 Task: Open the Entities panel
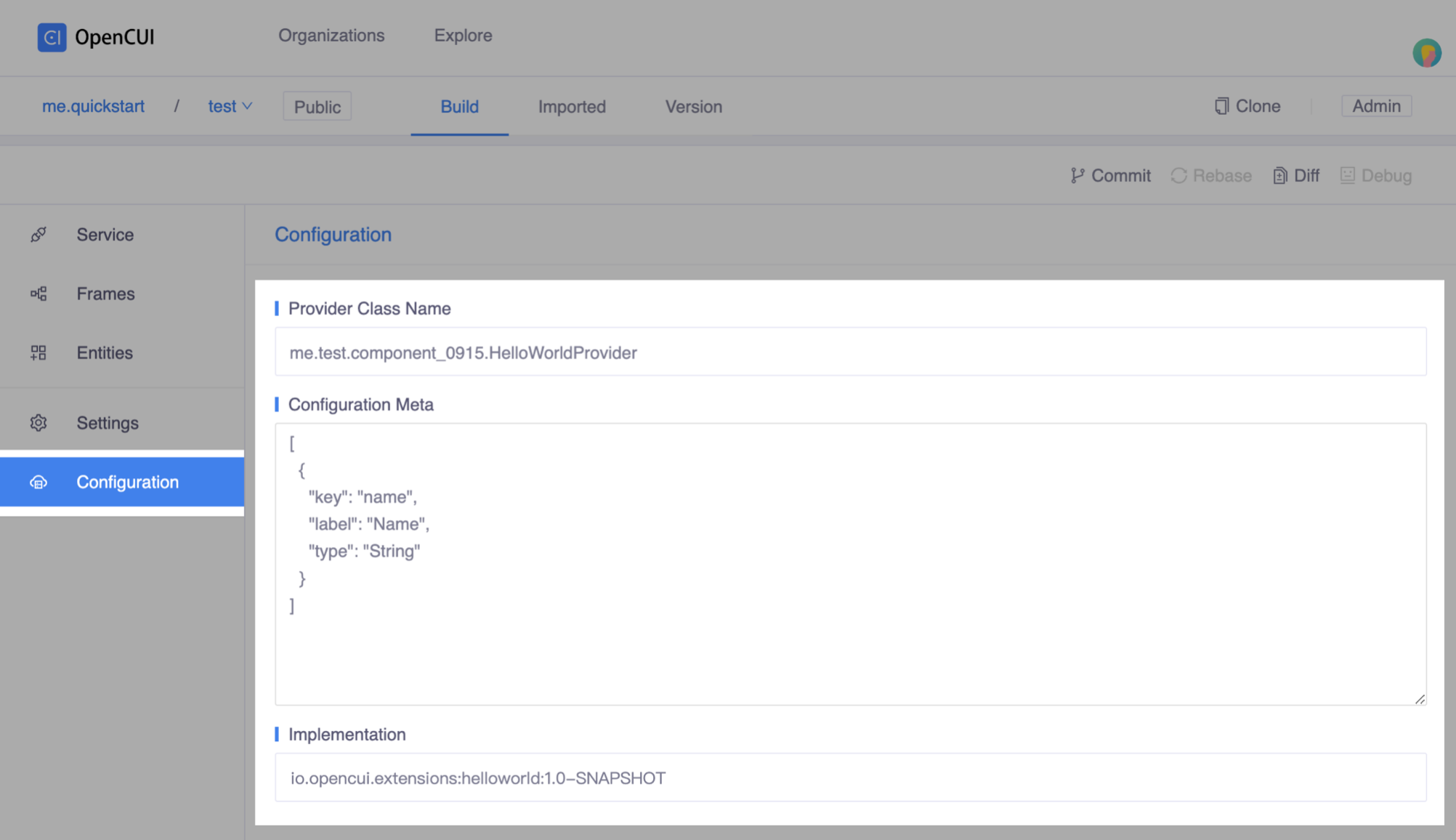104,352
